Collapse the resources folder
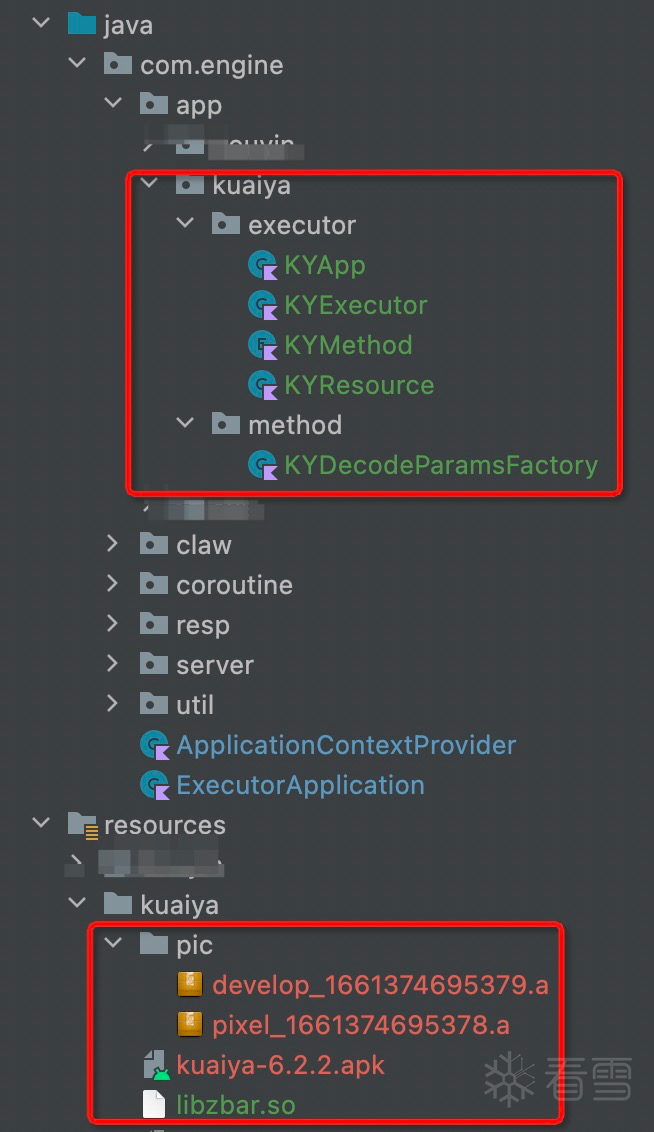The height and width of the screenshot is (1132, 654). (41, 825)
